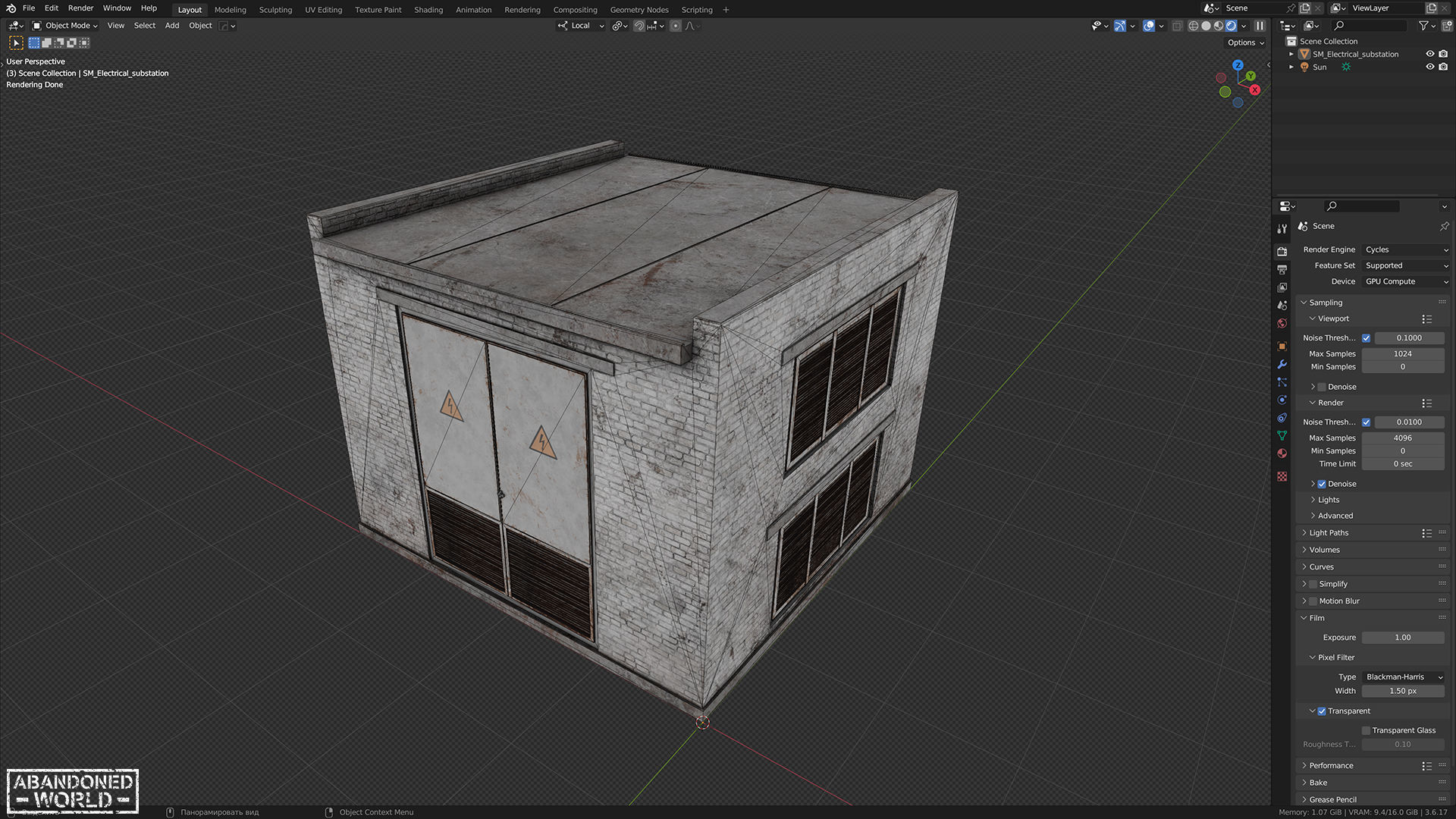Open the World properties tab
Screen dimensions: 1456x819
tap(1282, 324)
